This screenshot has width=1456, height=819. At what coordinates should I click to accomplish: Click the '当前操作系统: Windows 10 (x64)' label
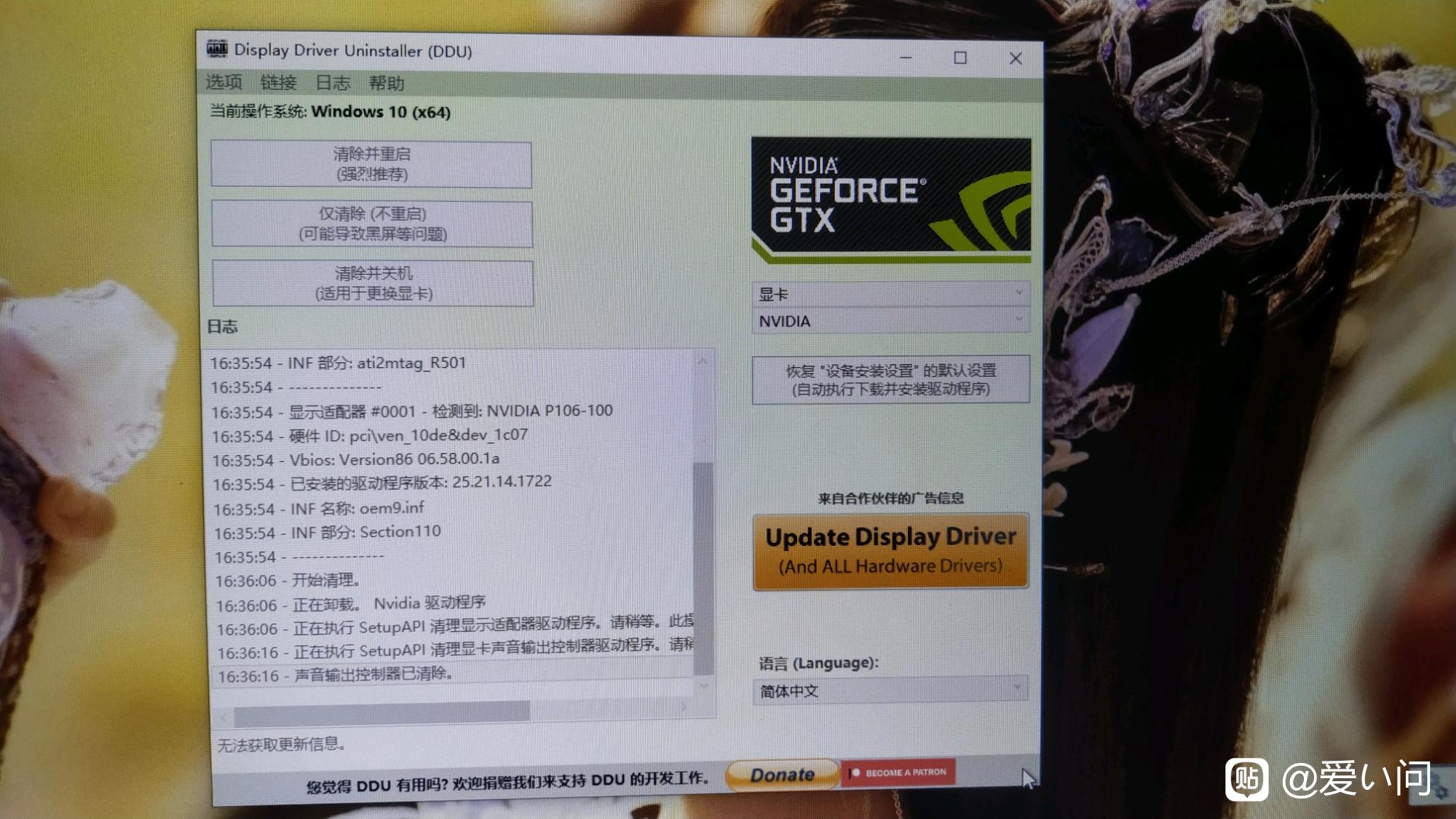point(331,111)
